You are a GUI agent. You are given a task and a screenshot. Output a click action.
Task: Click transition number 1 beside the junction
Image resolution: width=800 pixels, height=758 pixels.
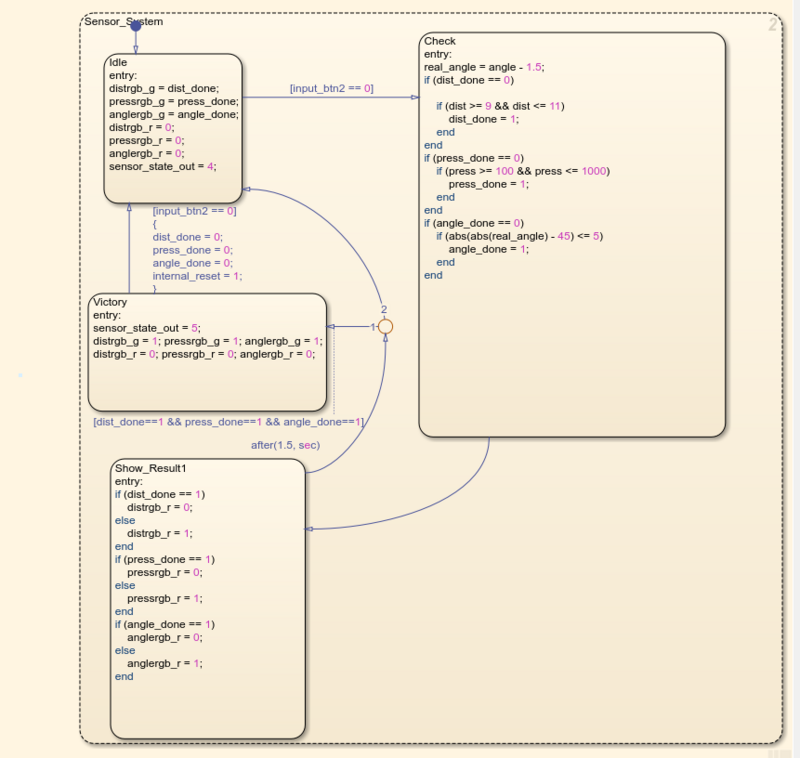(x=373, y=327)
